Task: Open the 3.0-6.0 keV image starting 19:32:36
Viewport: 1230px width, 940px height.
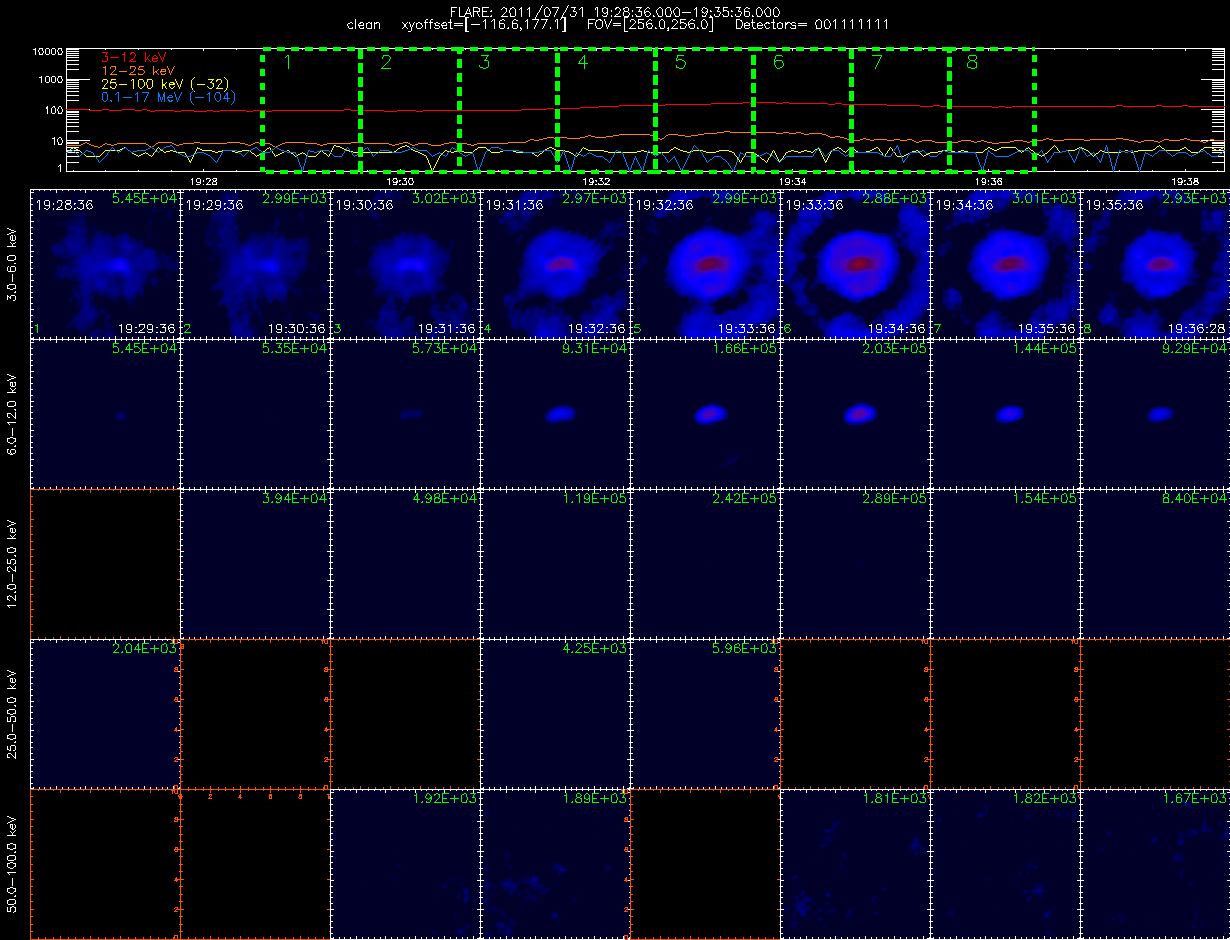Action: [x=705, y=263]
